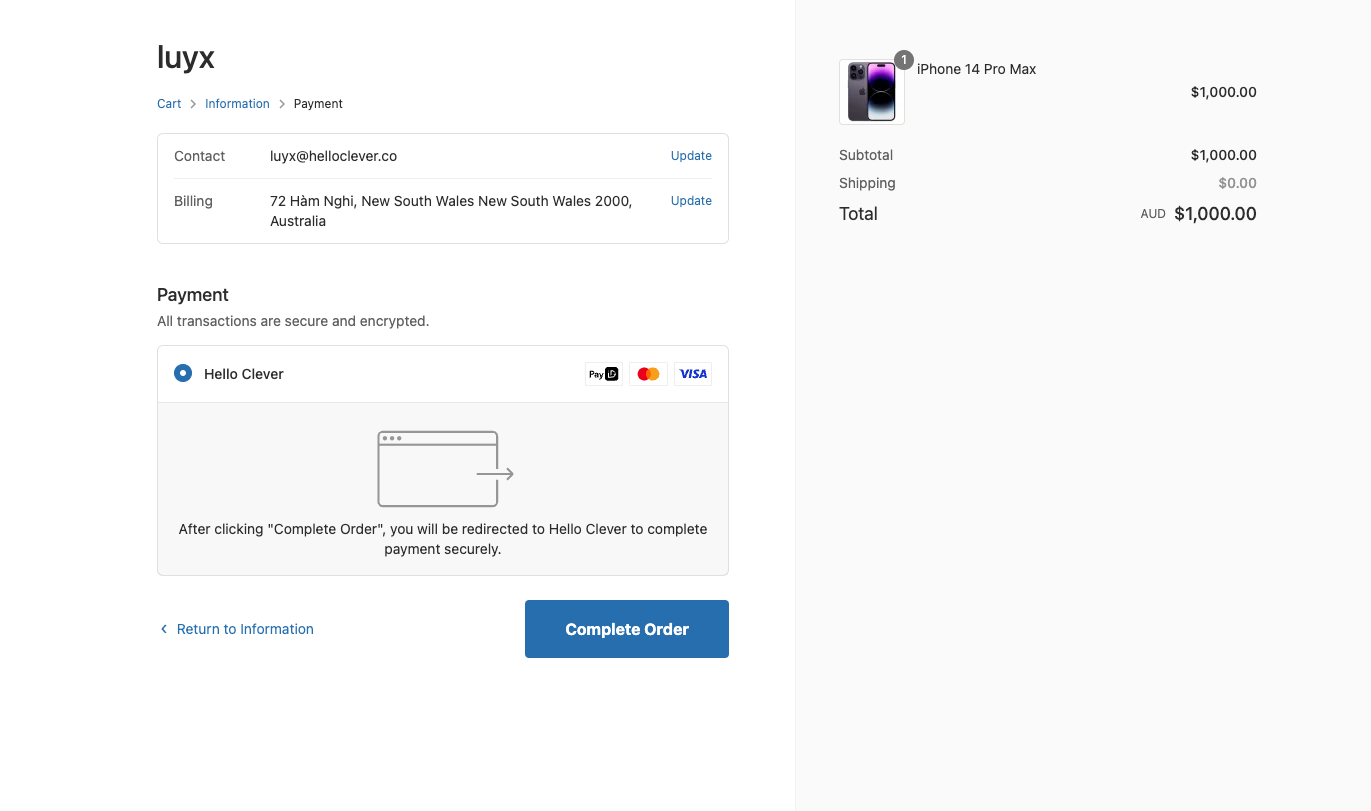1371x811 pixels.
Task: Click the Visa card logo
Action: coord(693,374)
